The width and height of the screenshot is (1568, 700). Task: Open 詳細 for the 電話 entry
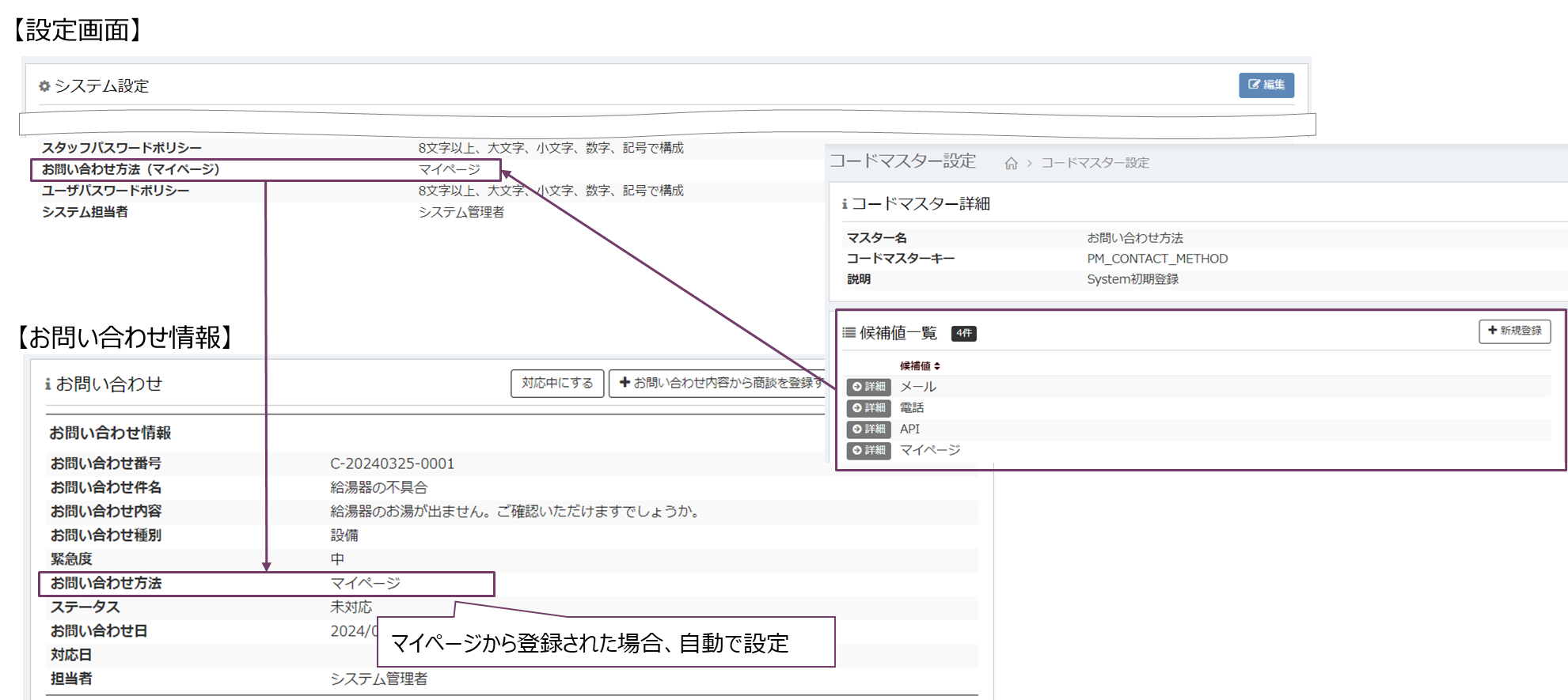tap(868, 408)
